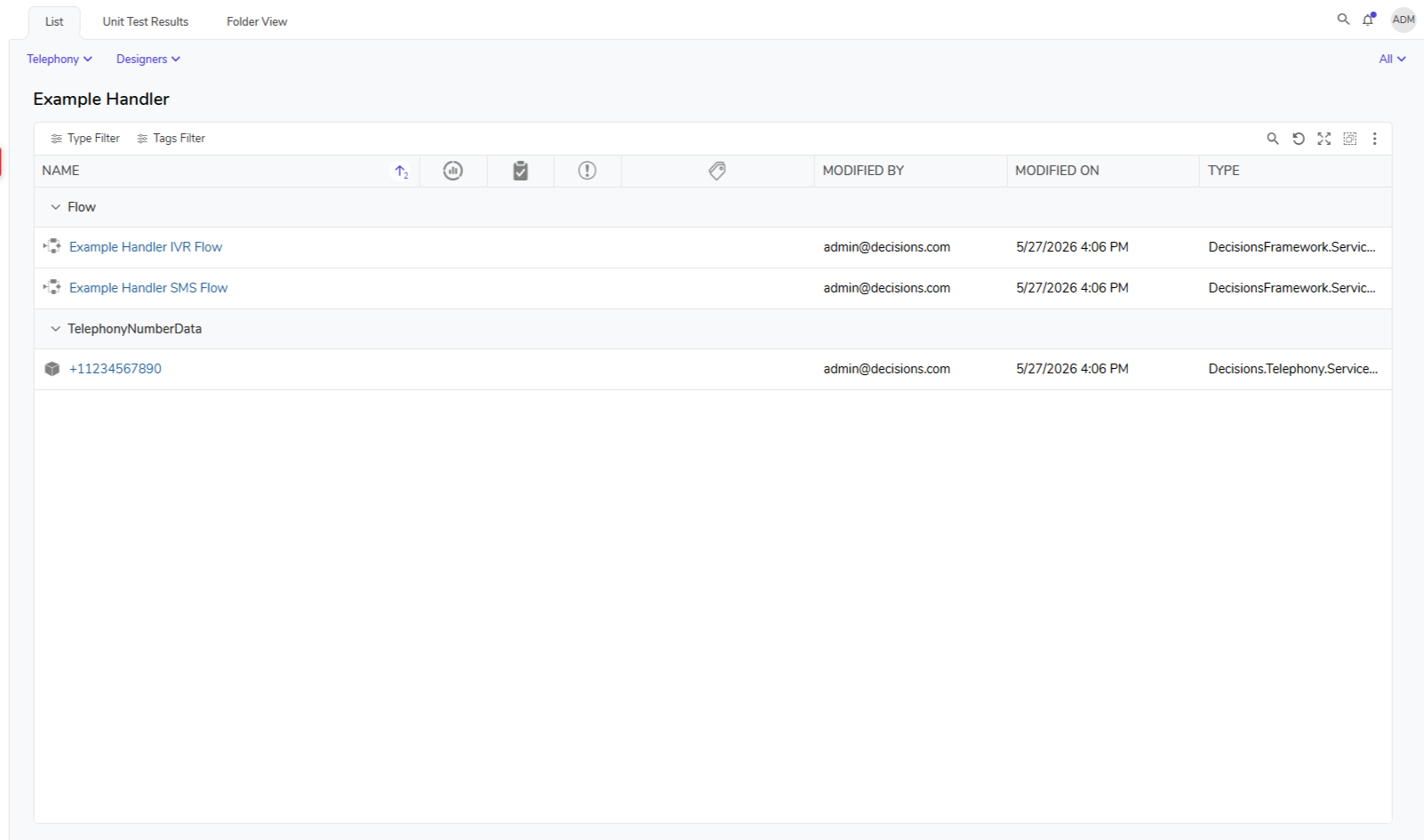Screen dimensions: 1424x840
Task: Open Example Handler SMS Flow link
Action: tap(148, 288)
